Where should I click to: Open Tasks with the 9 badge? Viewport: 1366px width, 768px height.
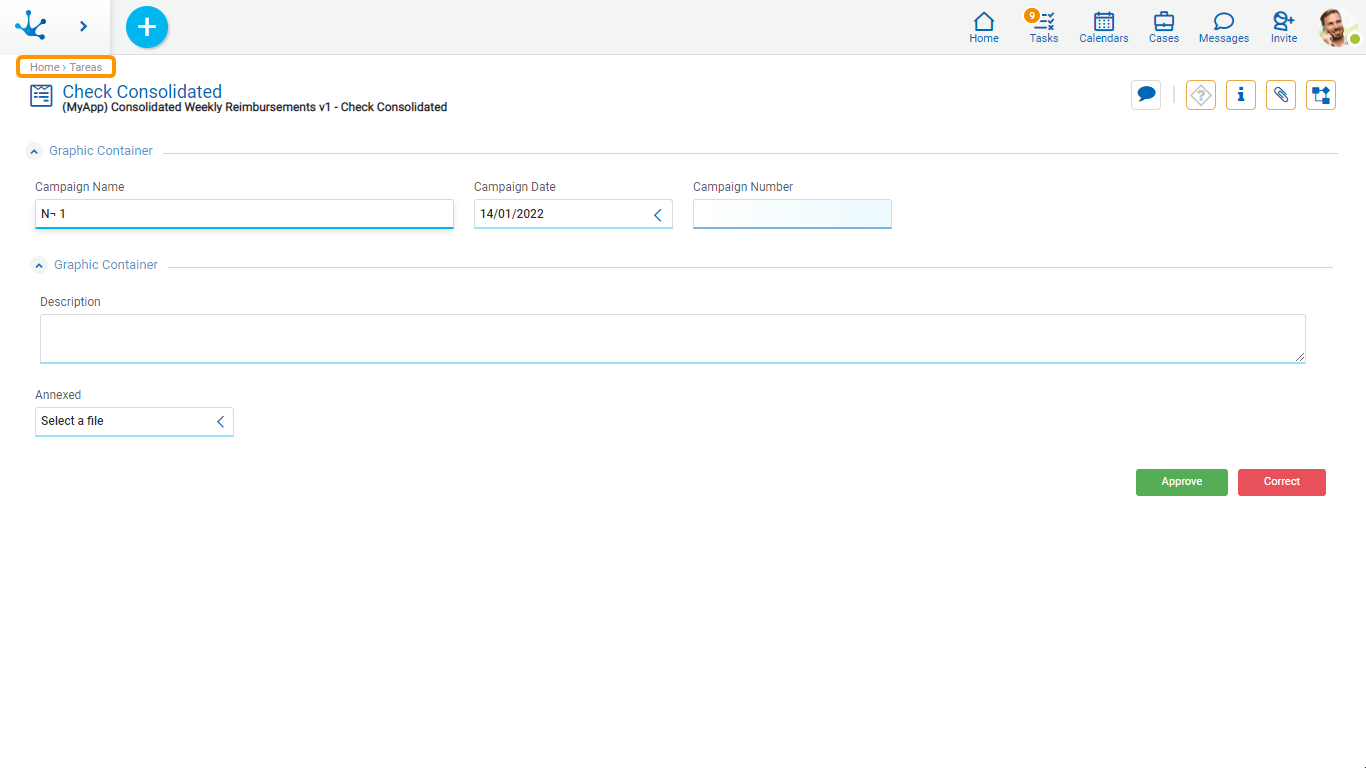1043,27
